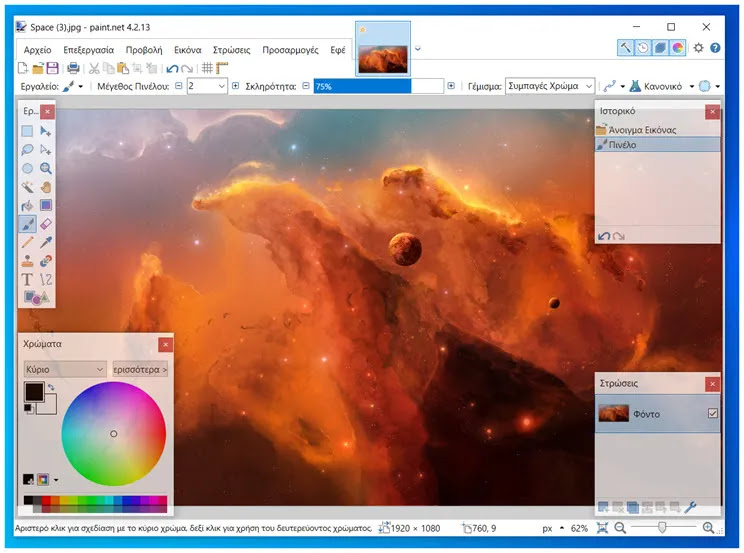Open the units px dropdown arrow
The image size is (744, 553).
(x=562, y=528)
